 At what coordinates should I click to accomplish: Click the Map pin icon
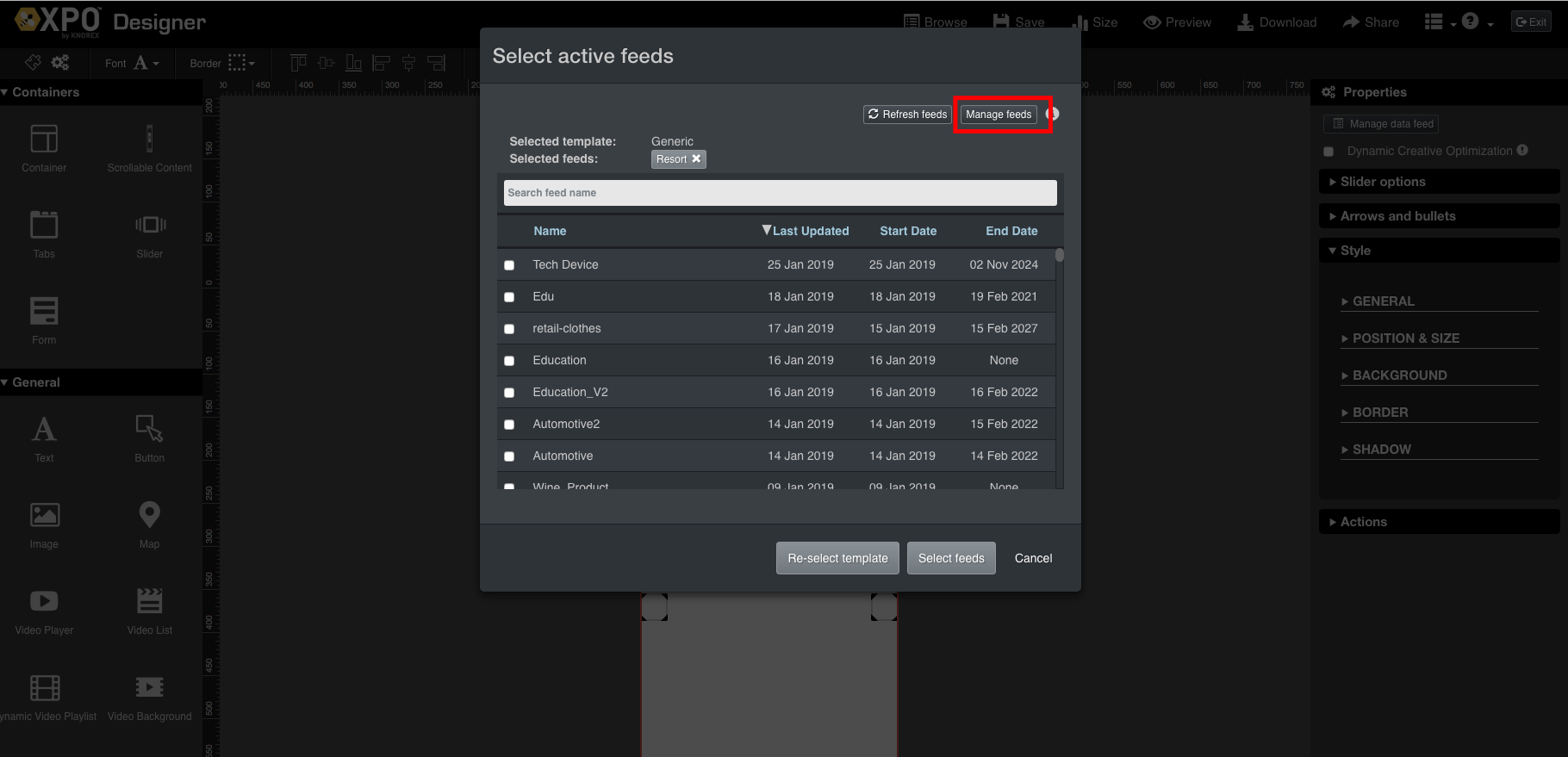pos(149,515)
